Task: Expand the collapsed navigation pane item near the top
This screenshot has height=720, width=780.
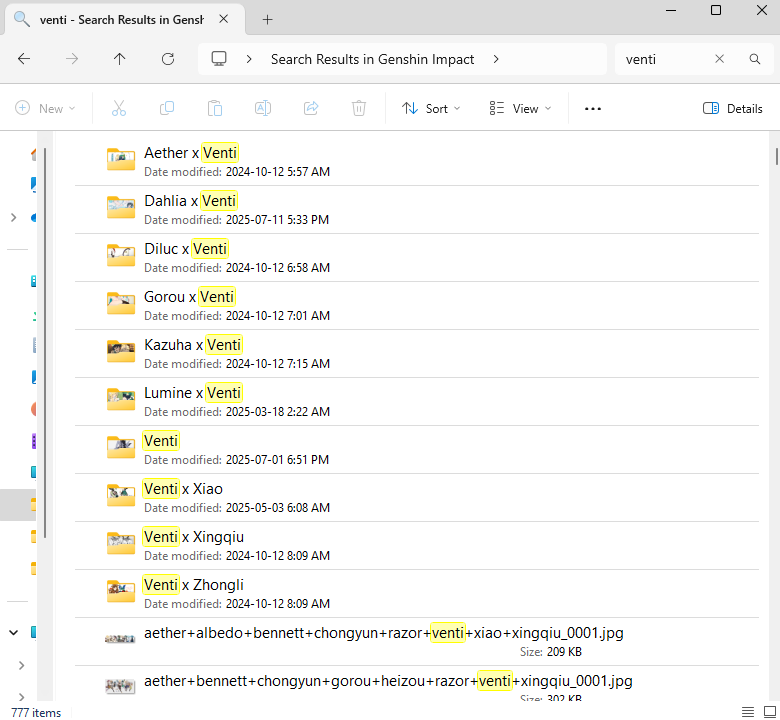Action: [13, 217]
